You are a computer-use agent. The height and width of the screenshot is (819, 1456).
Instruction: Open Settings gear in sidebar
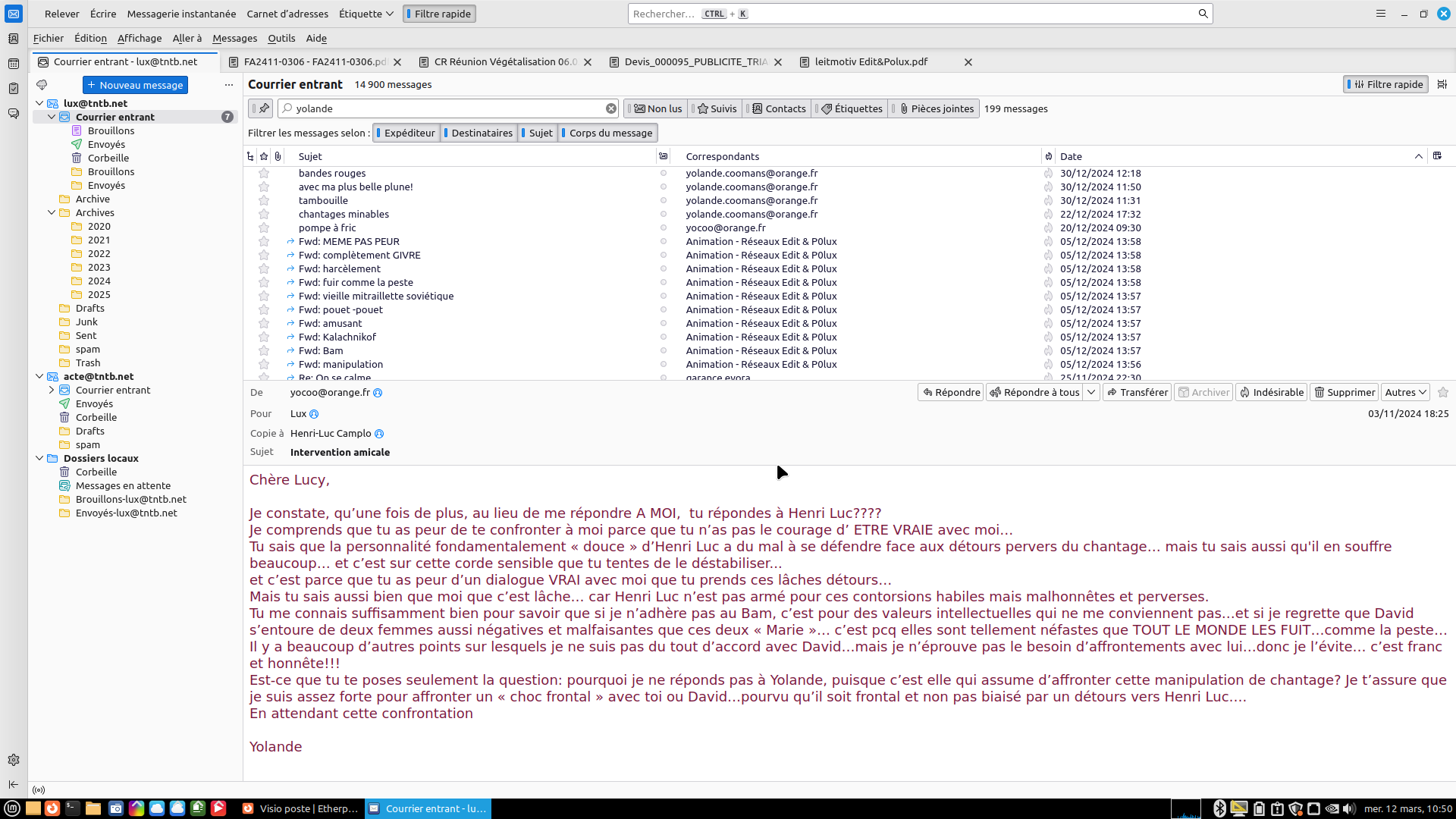pyautogui.click(x=13, y=760)
